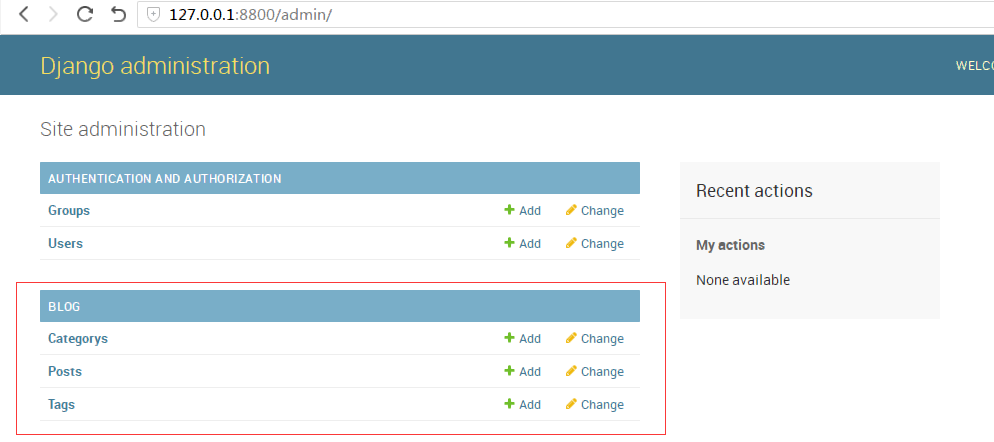Click the pencil icon for Tags
This screenshot has width=994, height=442.
coord(571,404)
